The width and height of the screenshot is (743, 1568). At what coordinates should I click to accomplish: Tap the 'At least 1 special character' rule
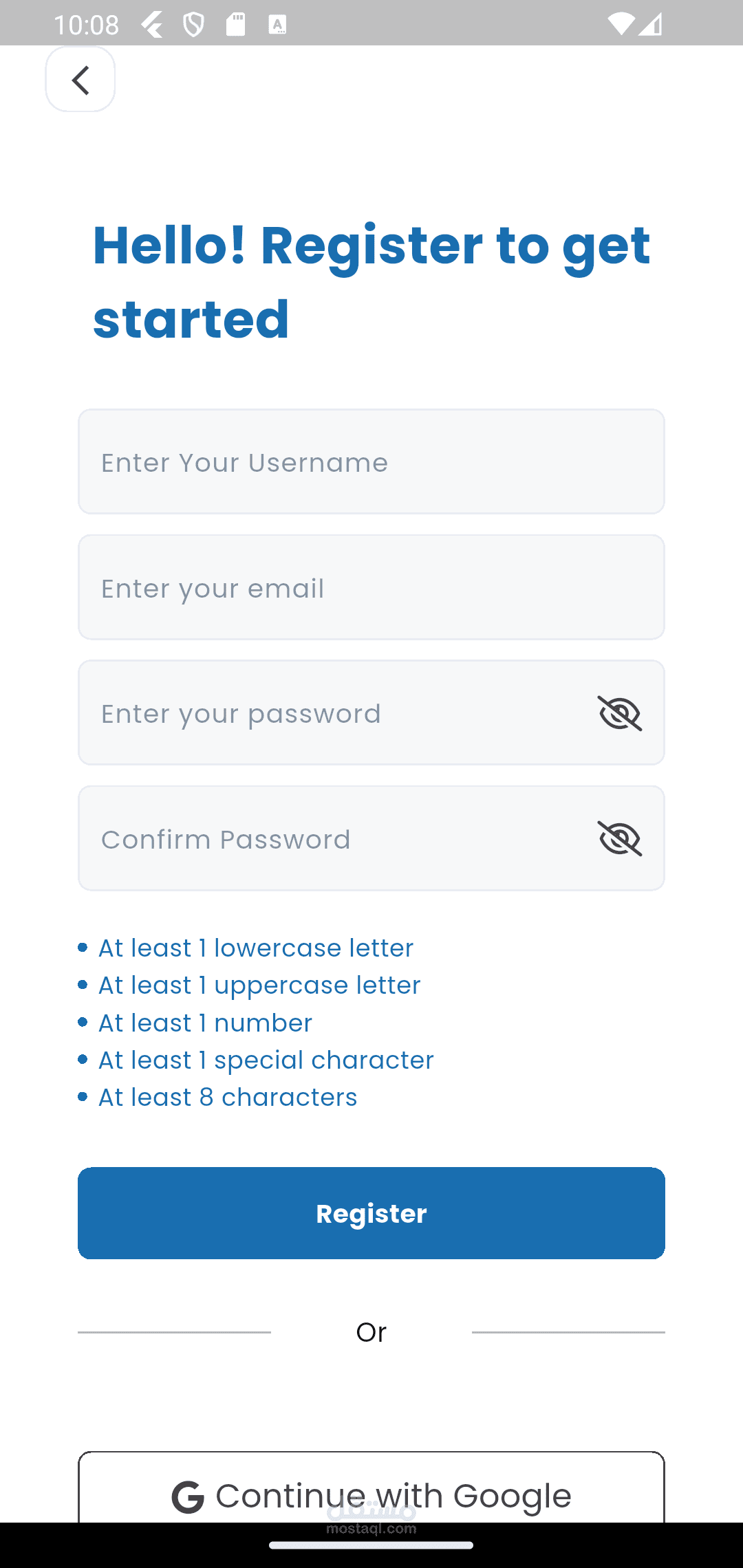click(266, 1060)
